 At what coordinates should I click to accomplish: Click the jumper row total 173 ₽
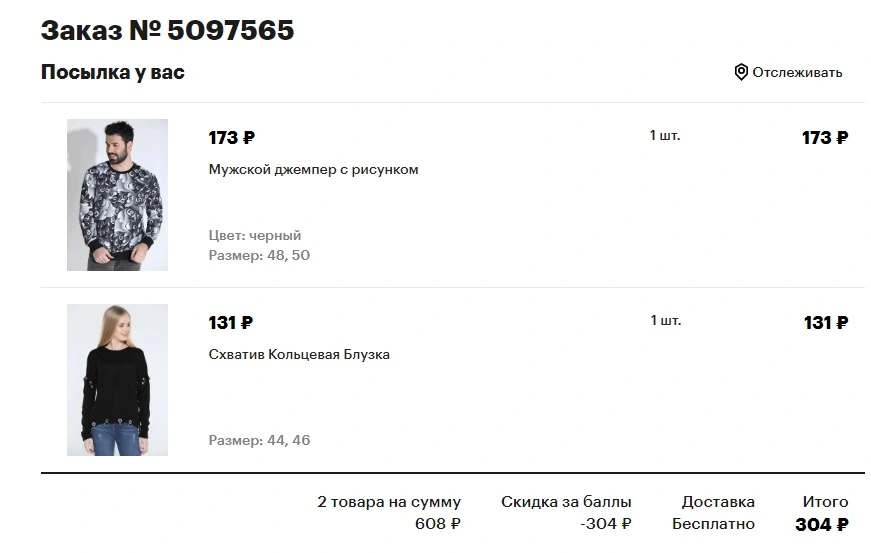(825, 137)
